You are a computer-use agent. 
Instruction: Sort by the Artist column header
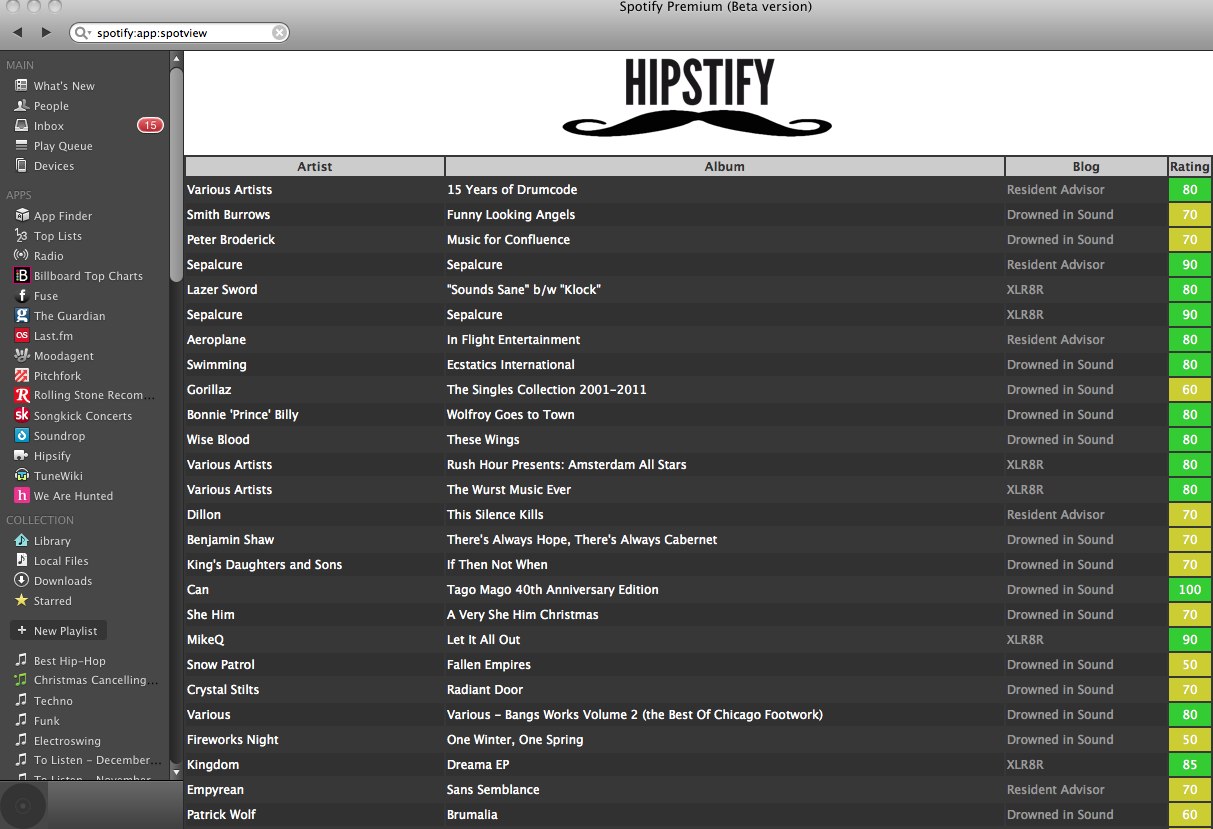point(315,167)
